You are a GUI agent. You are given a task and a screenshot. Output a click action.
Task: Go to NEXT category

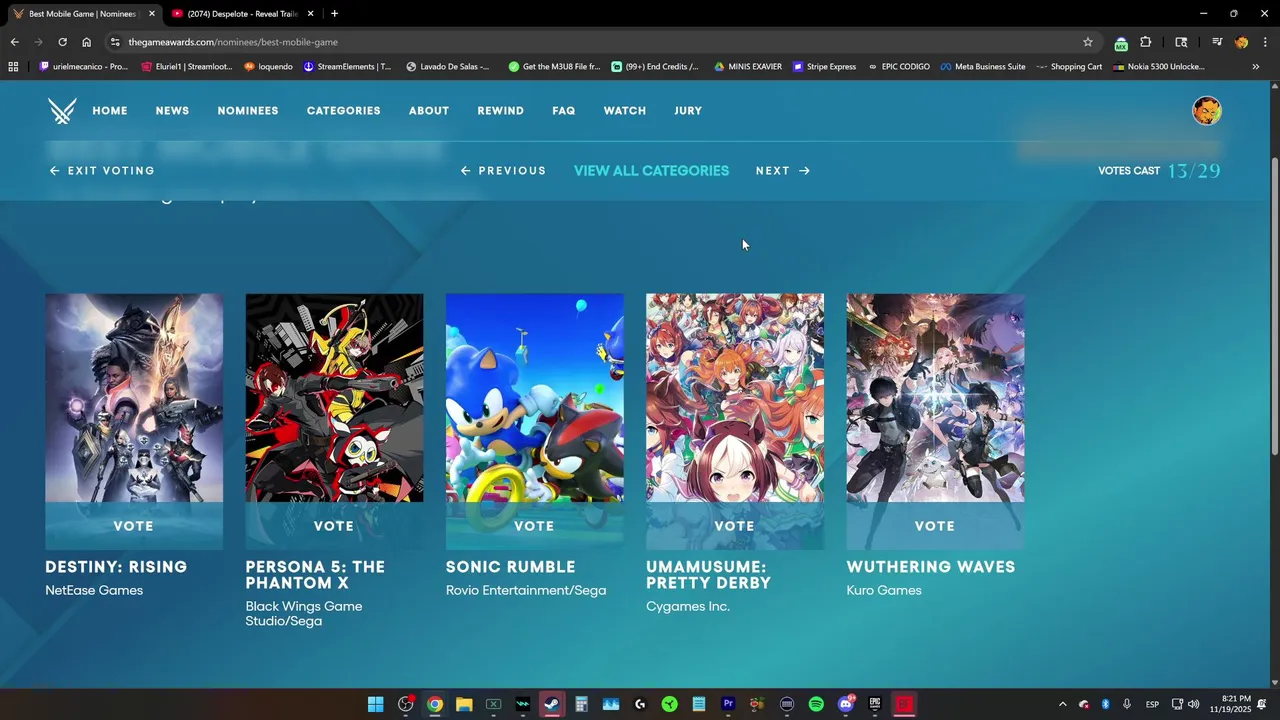click(783, 171)
